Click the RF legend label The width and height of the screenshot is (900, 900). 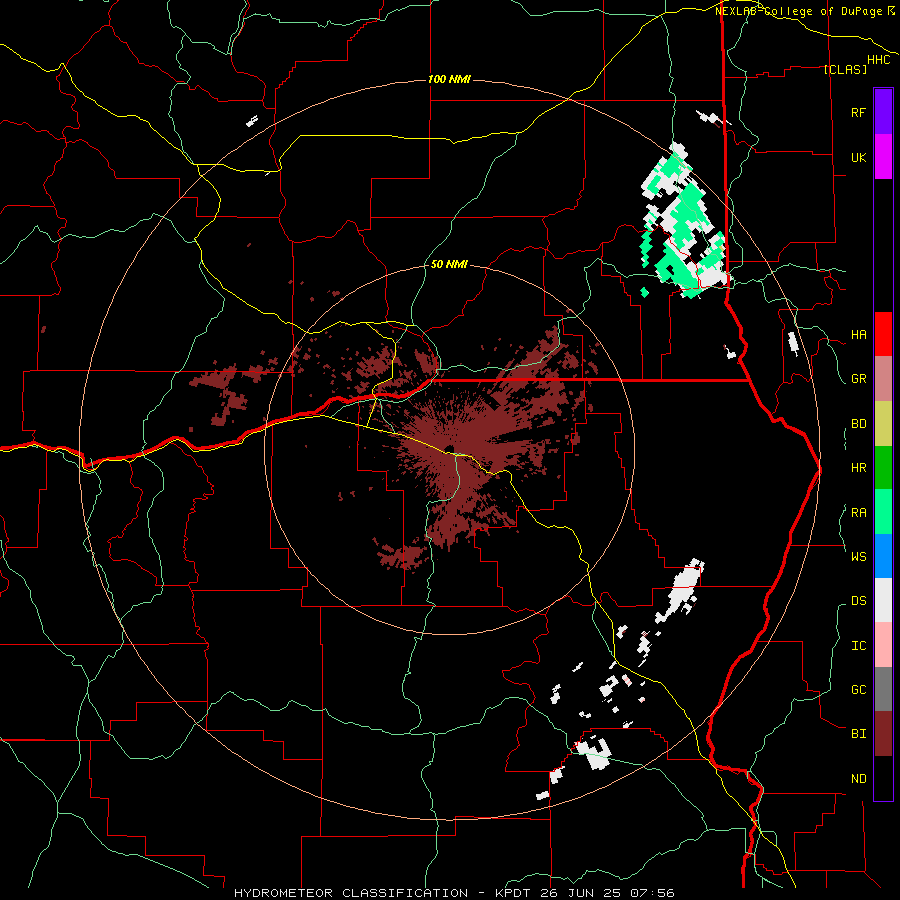pos(858,112)
